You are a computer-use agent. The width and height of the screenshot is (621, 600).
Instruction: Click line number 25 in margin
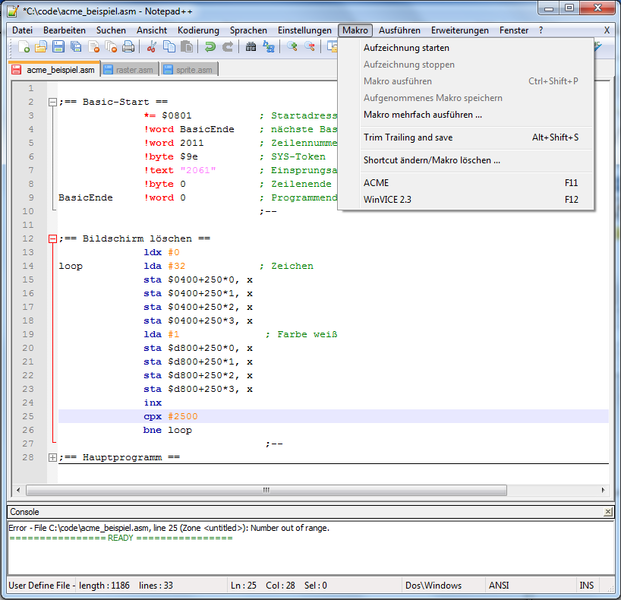point(28,417)
